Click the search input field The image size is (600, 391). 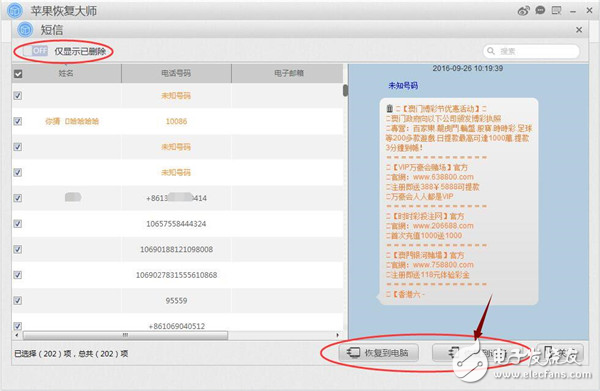pyautogui.click(x=531, y=51)
